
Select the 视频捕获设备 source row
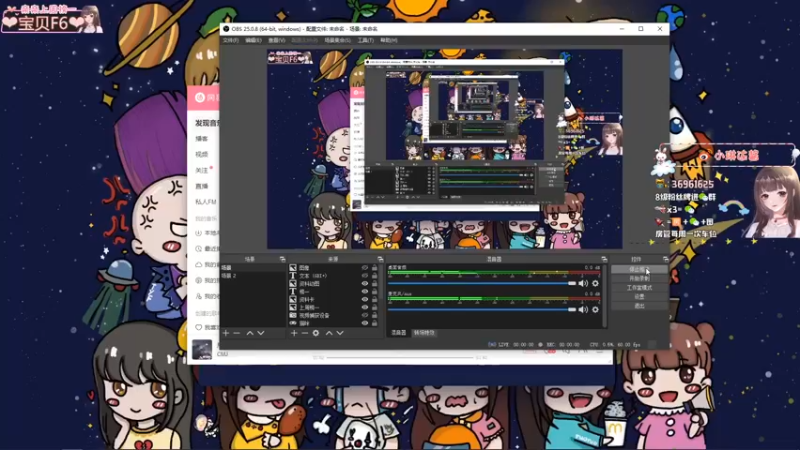click(x=334, y=315)
